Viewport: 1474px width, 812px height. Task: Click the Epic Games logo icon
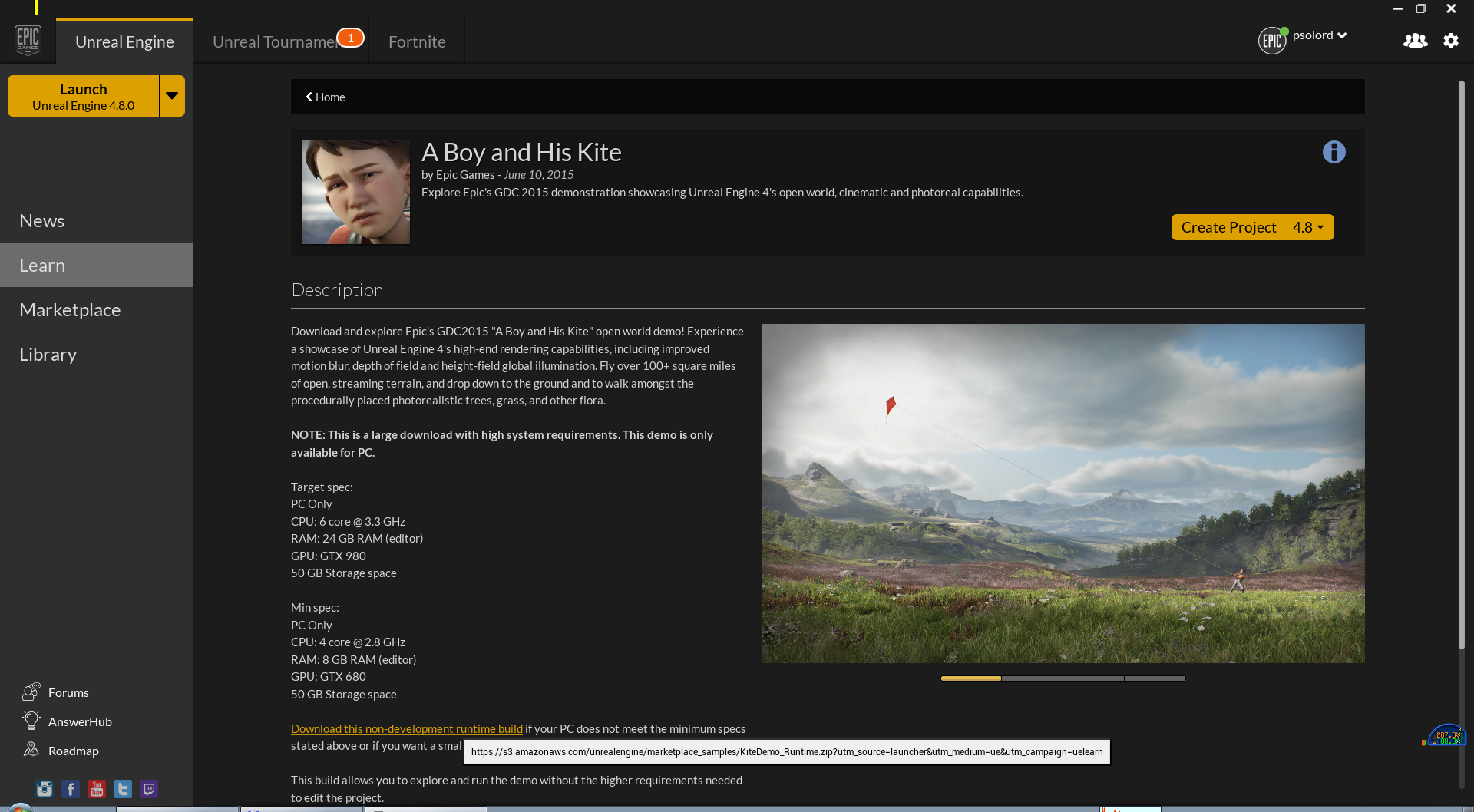coord(28,40)
